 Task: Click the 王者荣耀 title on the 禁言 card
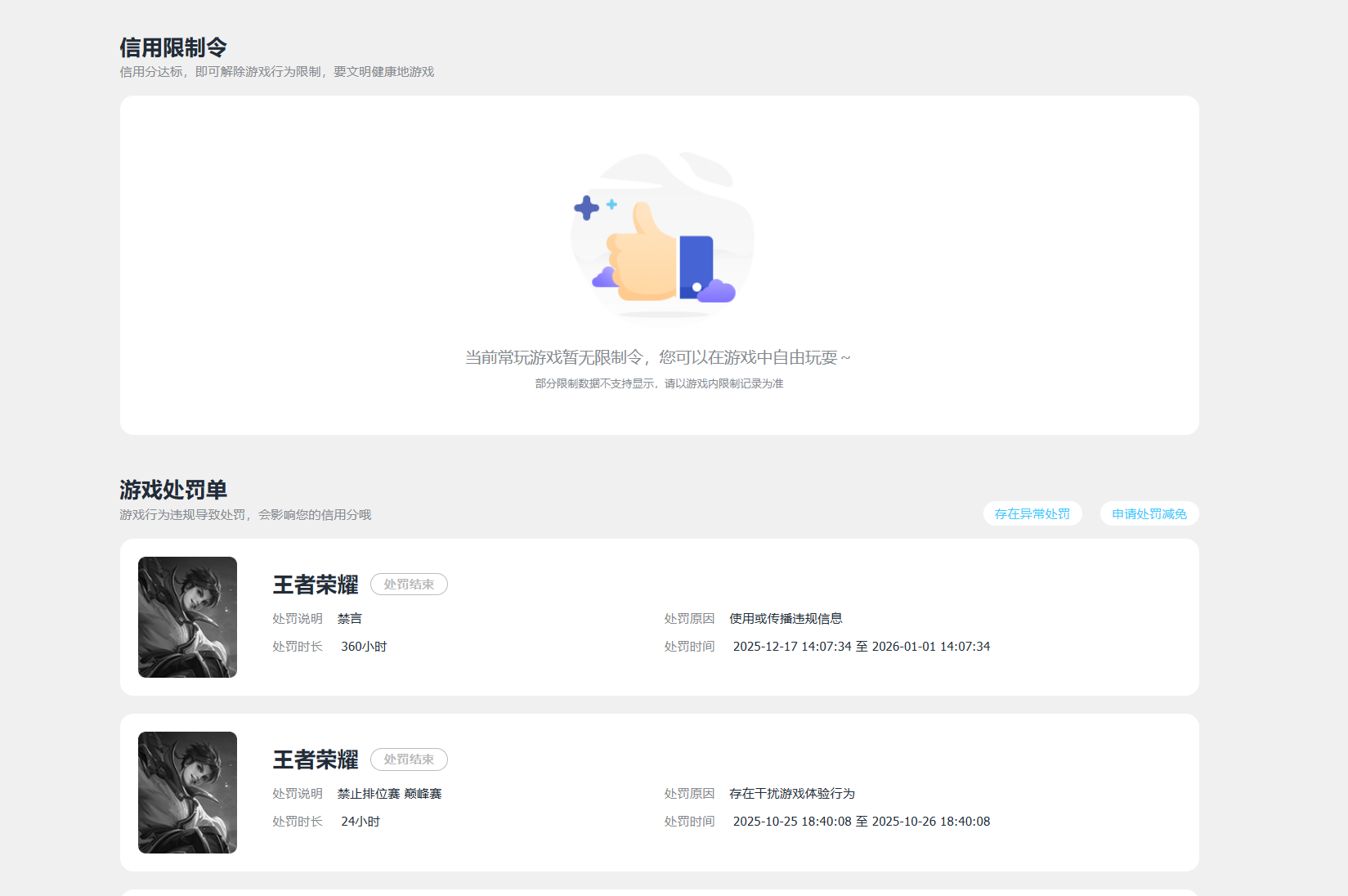click(316, 585)
